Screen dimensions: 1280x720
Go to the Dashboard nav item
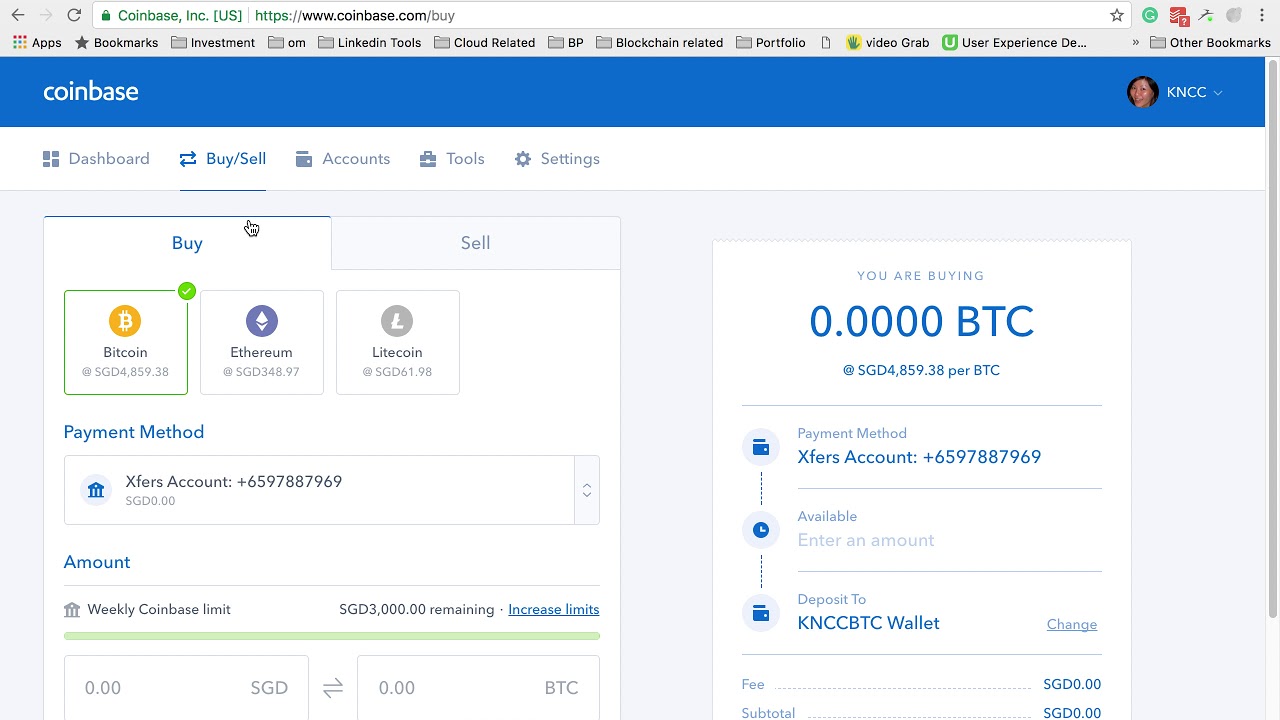coord(96,159)
